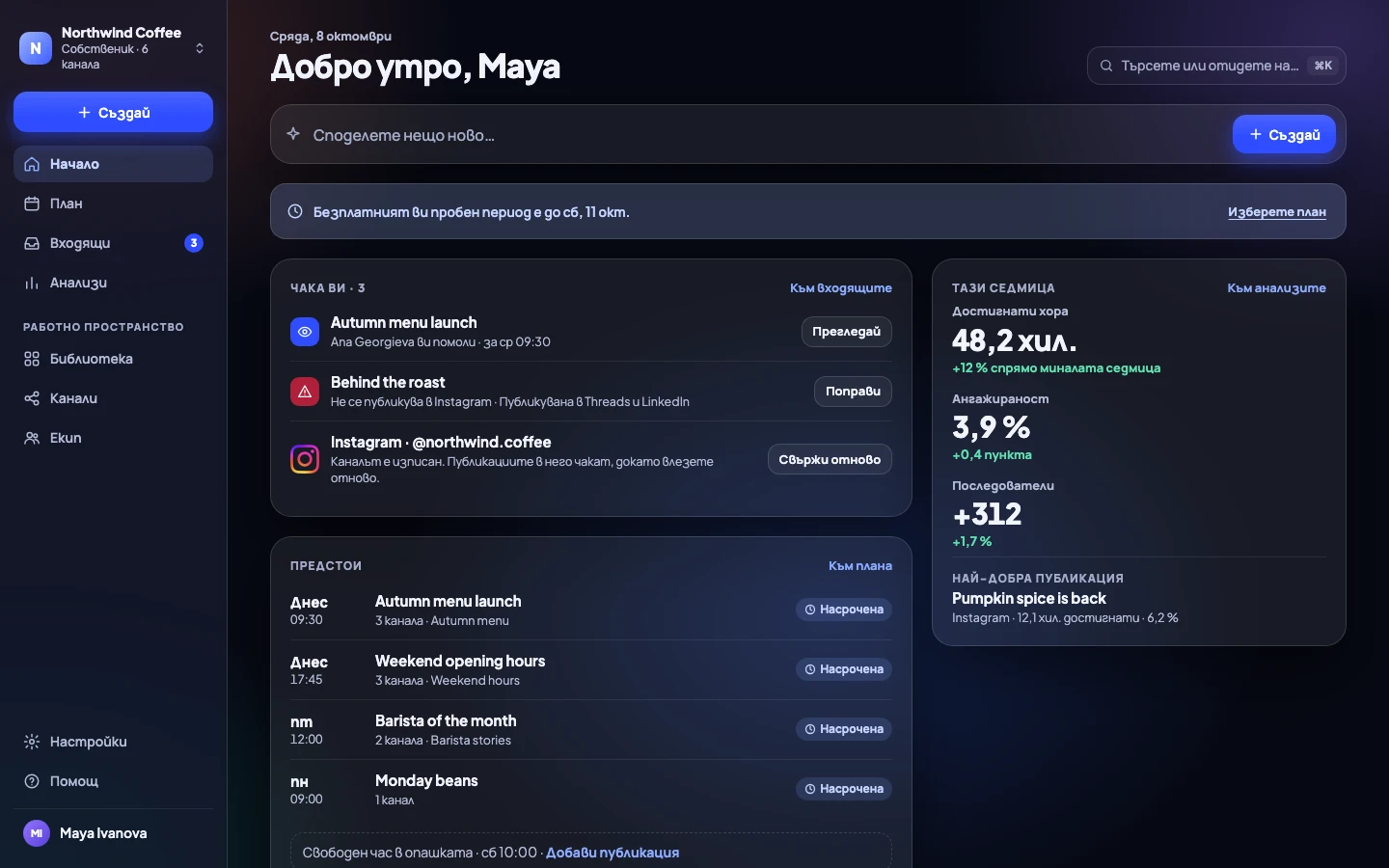Open the 'Weekend opening hours' upcoming post
1389x868 pixels.
pyautogui.click(x=591, y=670)
